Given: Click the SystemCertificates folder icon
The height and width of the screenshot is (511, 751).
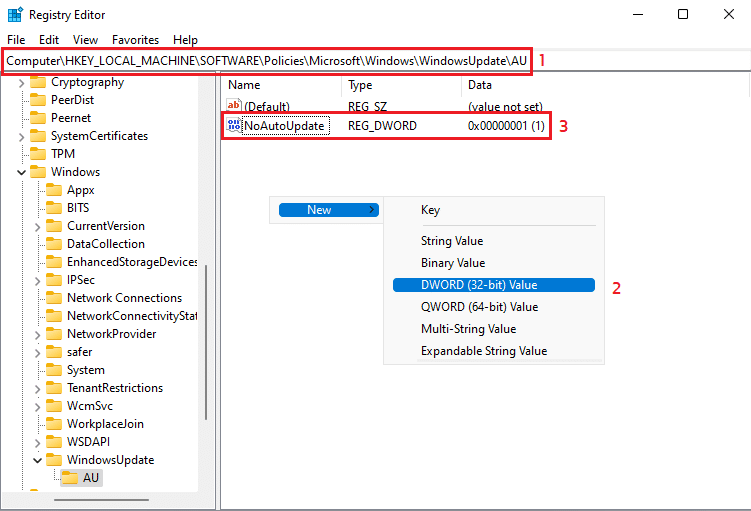Looking at the screenshot, I should click(x=38, y=136).
